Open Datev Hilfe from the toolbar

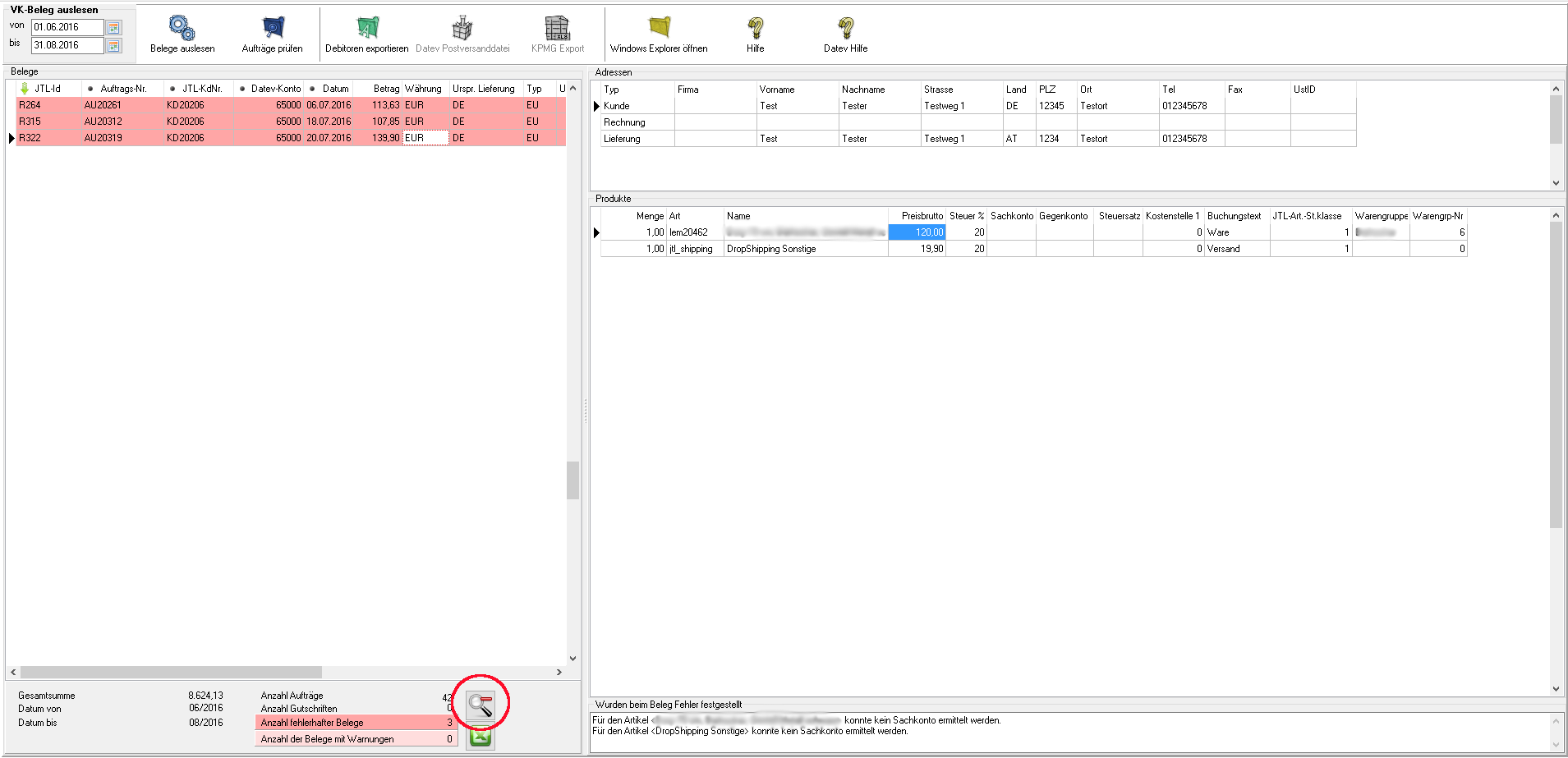pyautogui.click(x=845, y=29)
